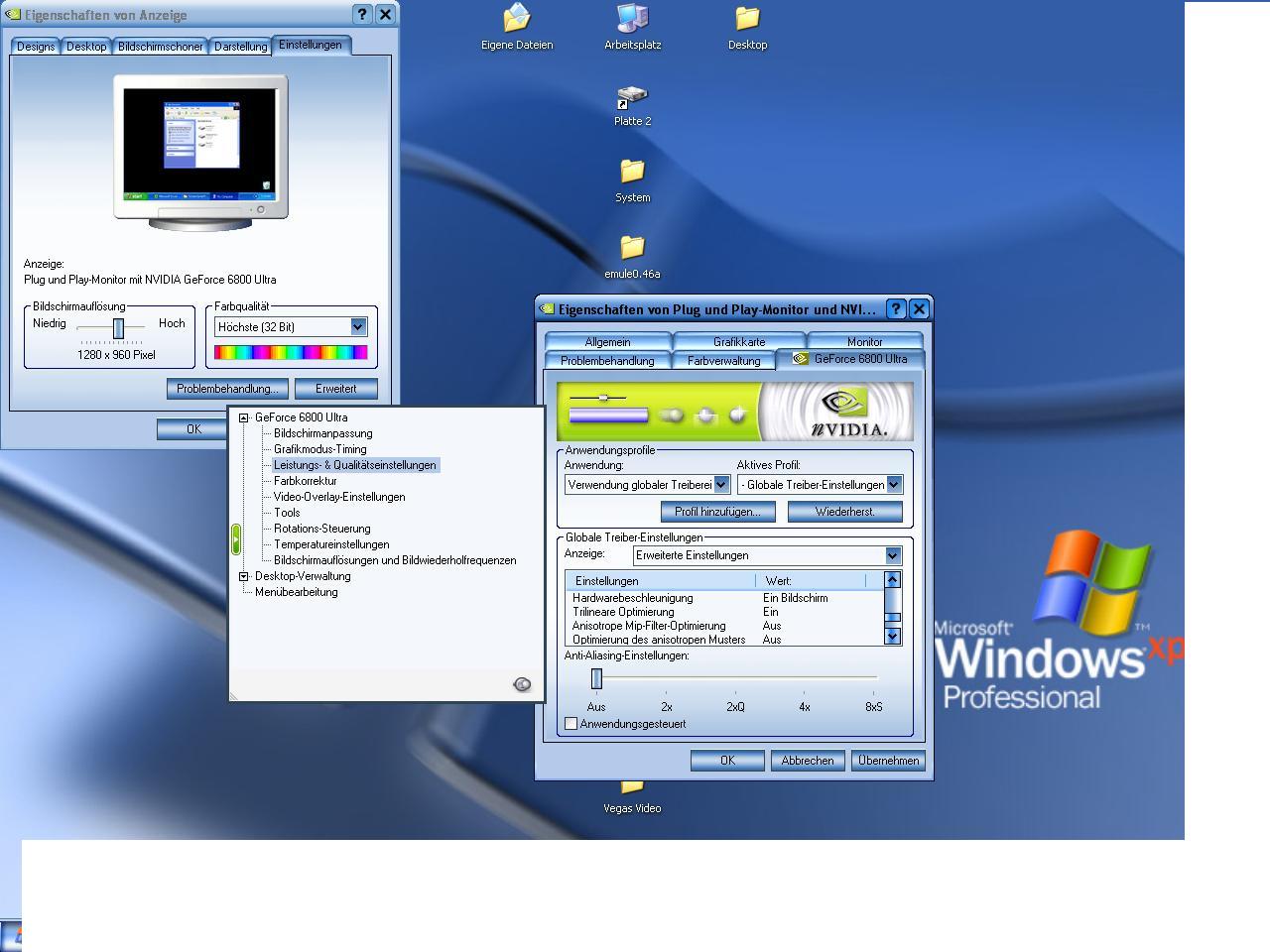
Task: Switch to the Monitor tab
Action: [865, 341]
